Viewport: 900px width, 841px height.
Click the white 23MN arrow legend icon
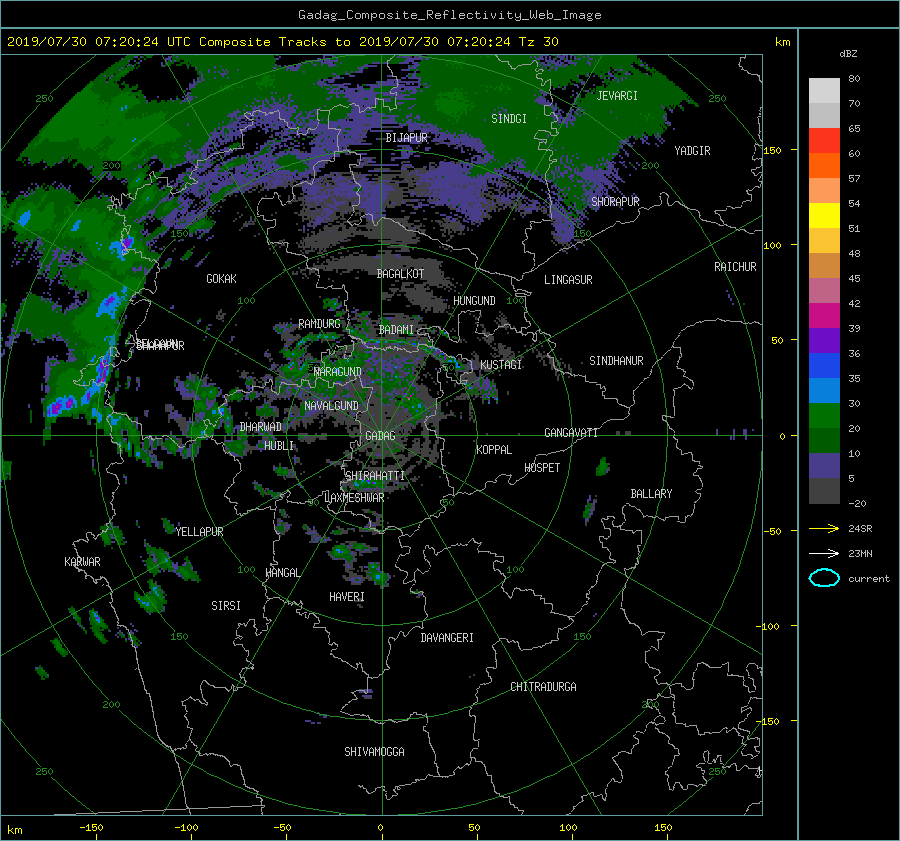tap(824, 553)
